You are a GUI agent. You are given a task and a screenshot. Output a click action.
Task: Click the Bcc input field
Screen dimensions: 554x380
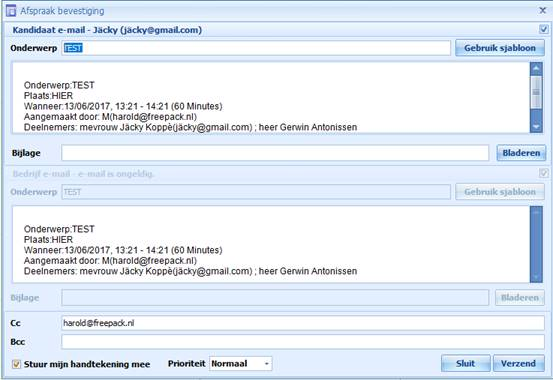303,342
